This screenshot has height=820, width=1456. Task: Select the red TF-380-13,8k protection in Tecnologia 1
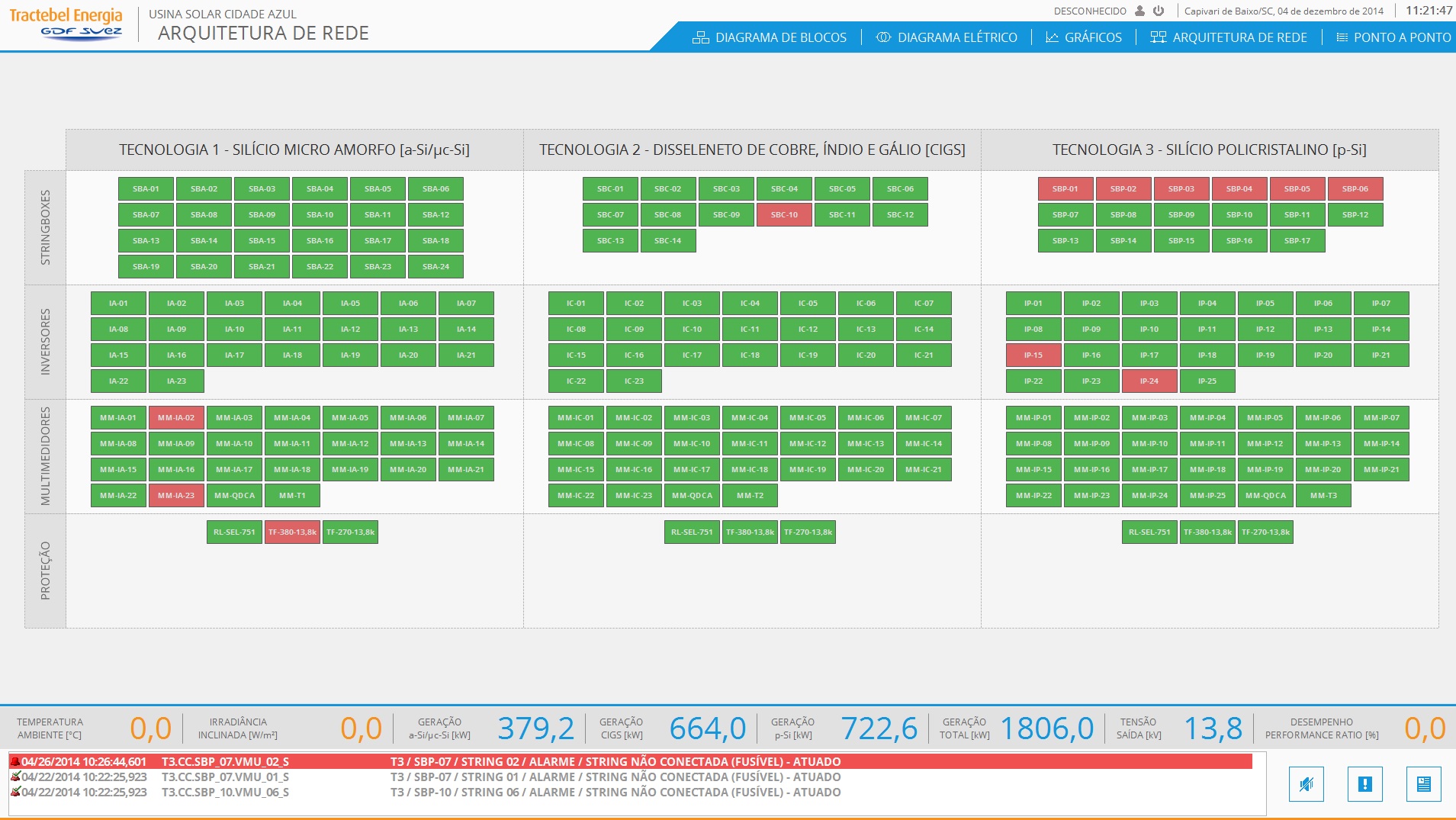pyautogui.click(x=292, y=532)
